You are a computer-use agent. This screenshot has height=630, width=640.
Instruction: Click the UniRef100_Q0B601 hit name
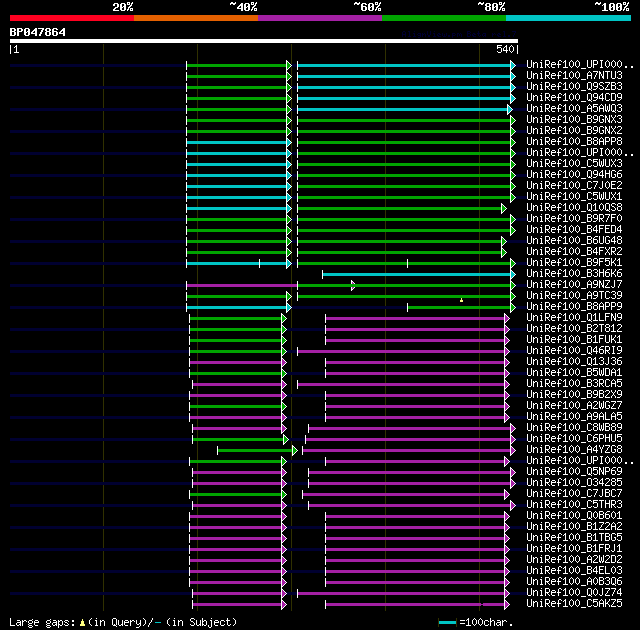pos(574,516)
